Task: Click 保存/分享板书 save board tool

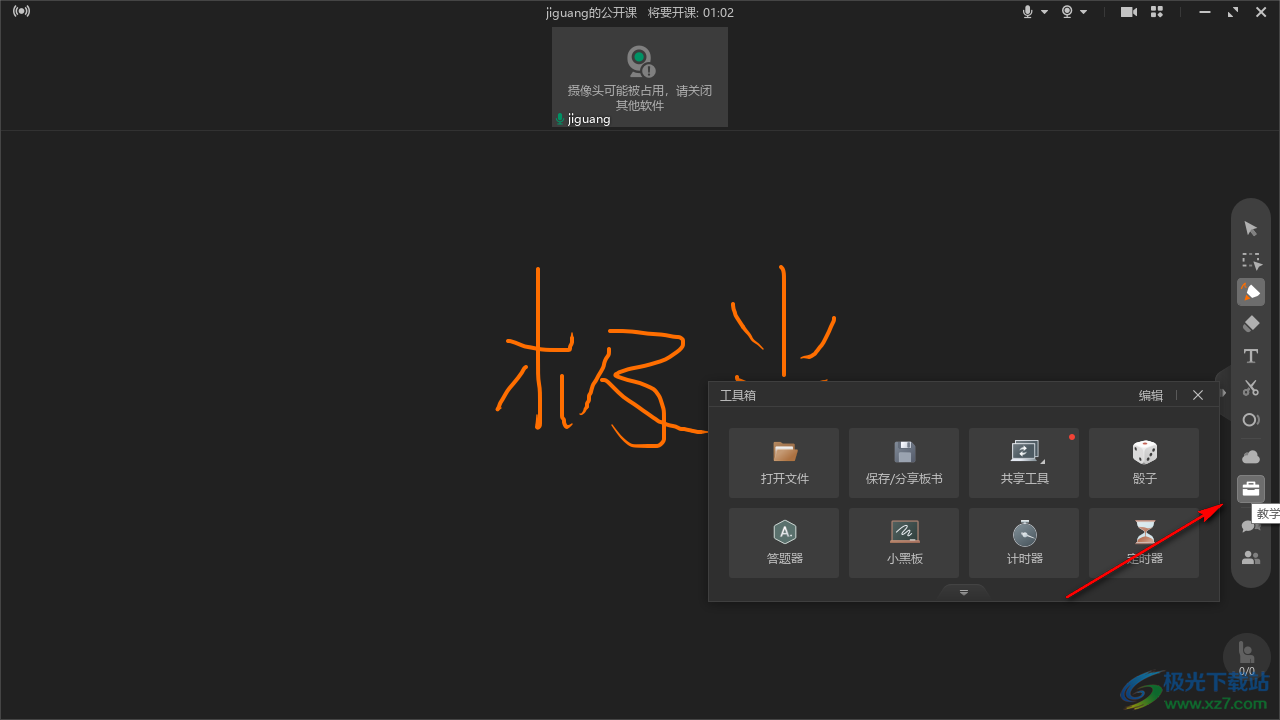Action: click(x=904, y=463)
